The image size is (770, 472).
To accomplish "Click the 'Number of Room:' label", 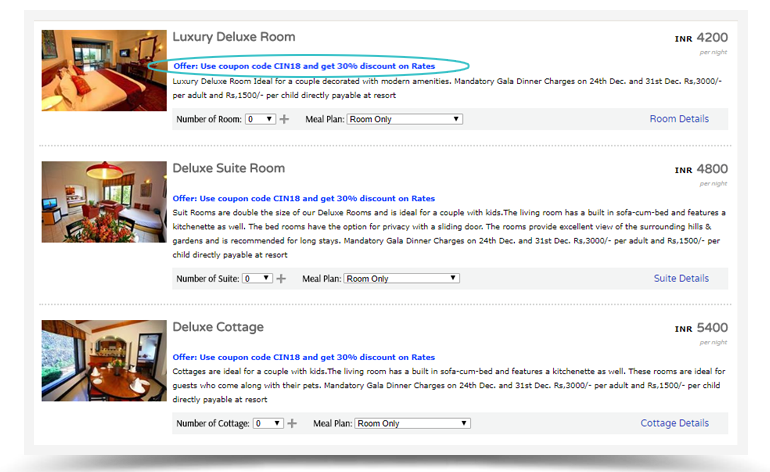I will click(209, 119).
